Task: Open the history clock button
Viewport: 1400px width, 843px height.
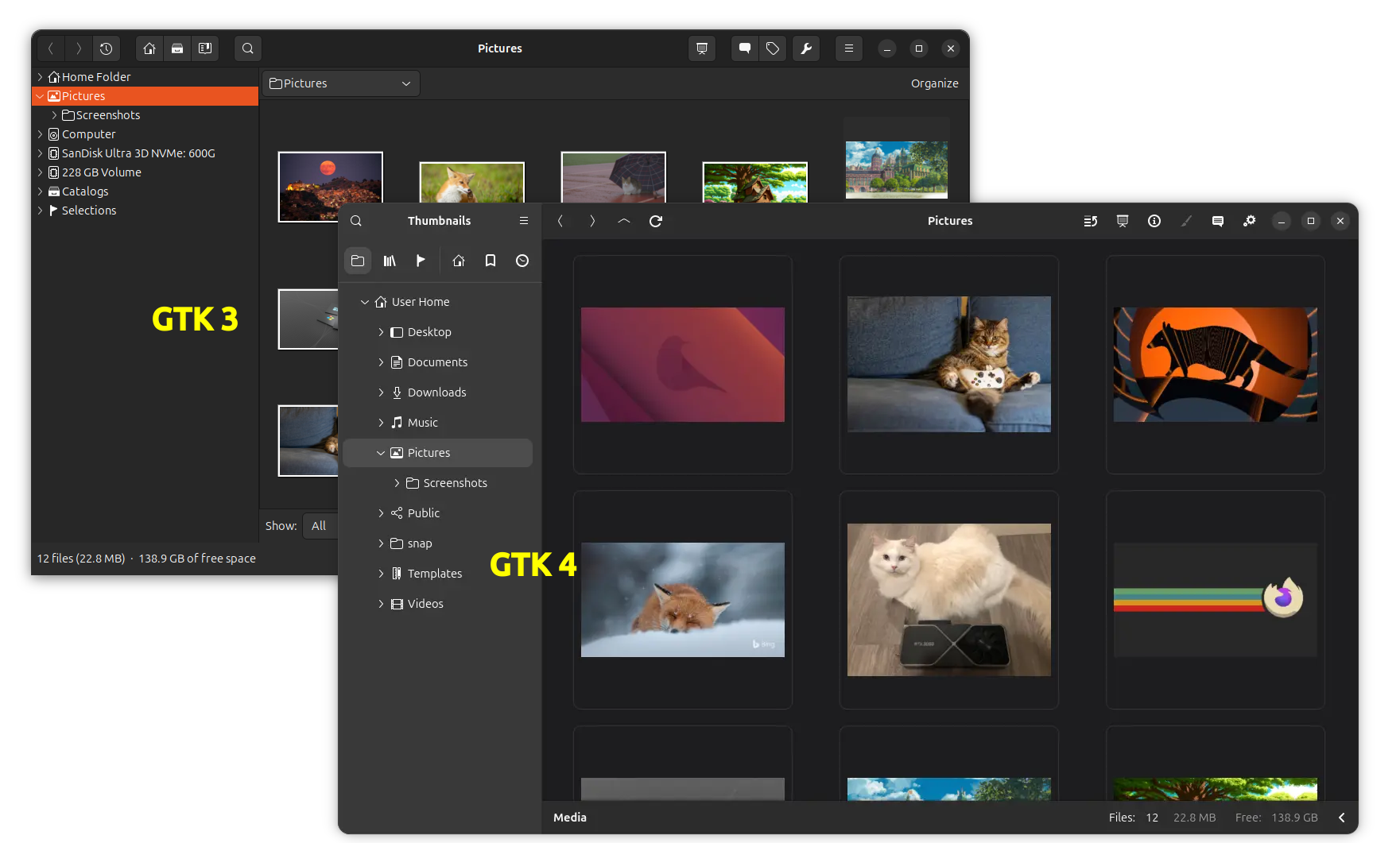Action: click(106, 48)
